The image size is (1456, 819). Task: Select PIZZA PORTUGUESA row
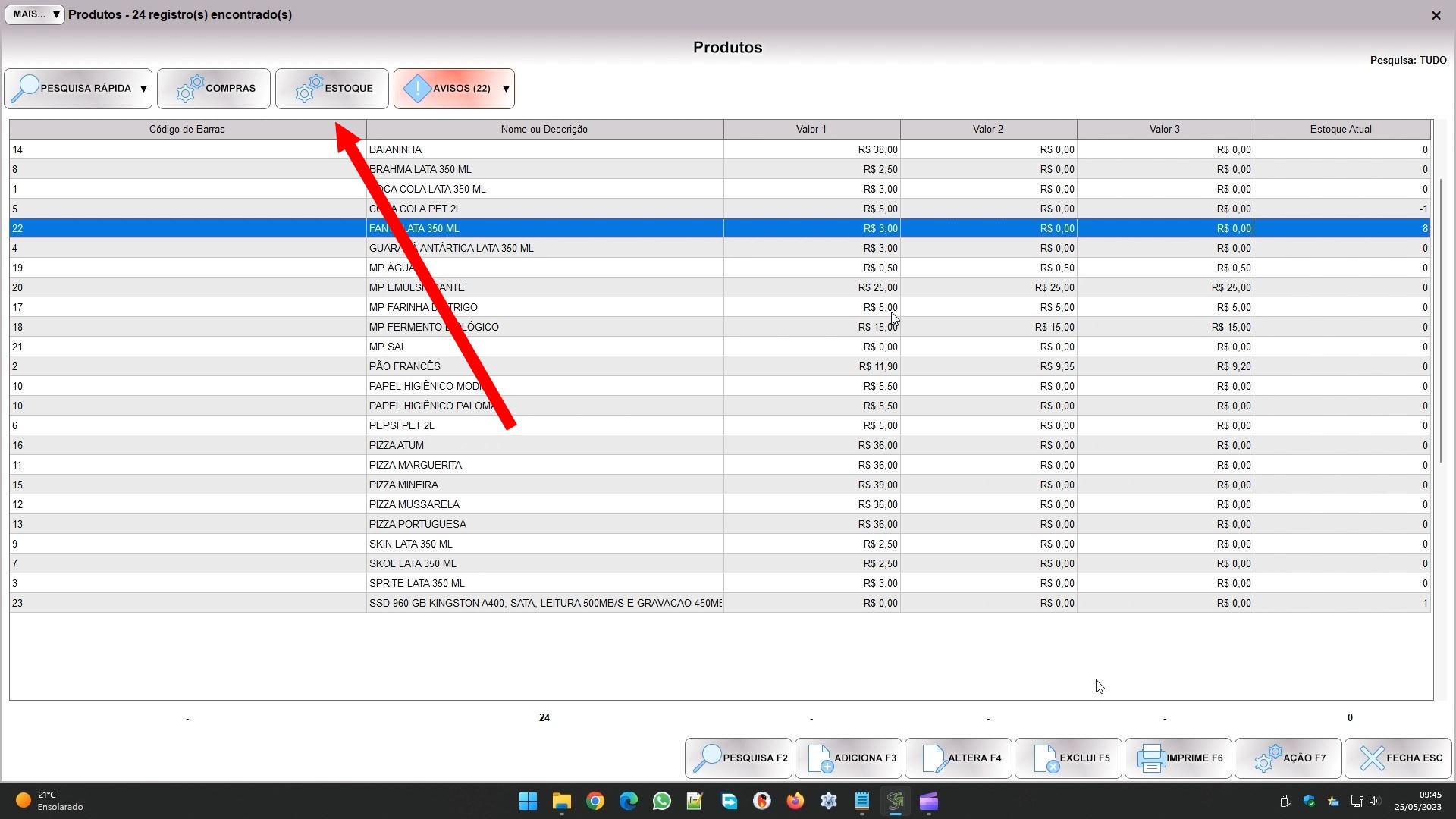(720, 524)
